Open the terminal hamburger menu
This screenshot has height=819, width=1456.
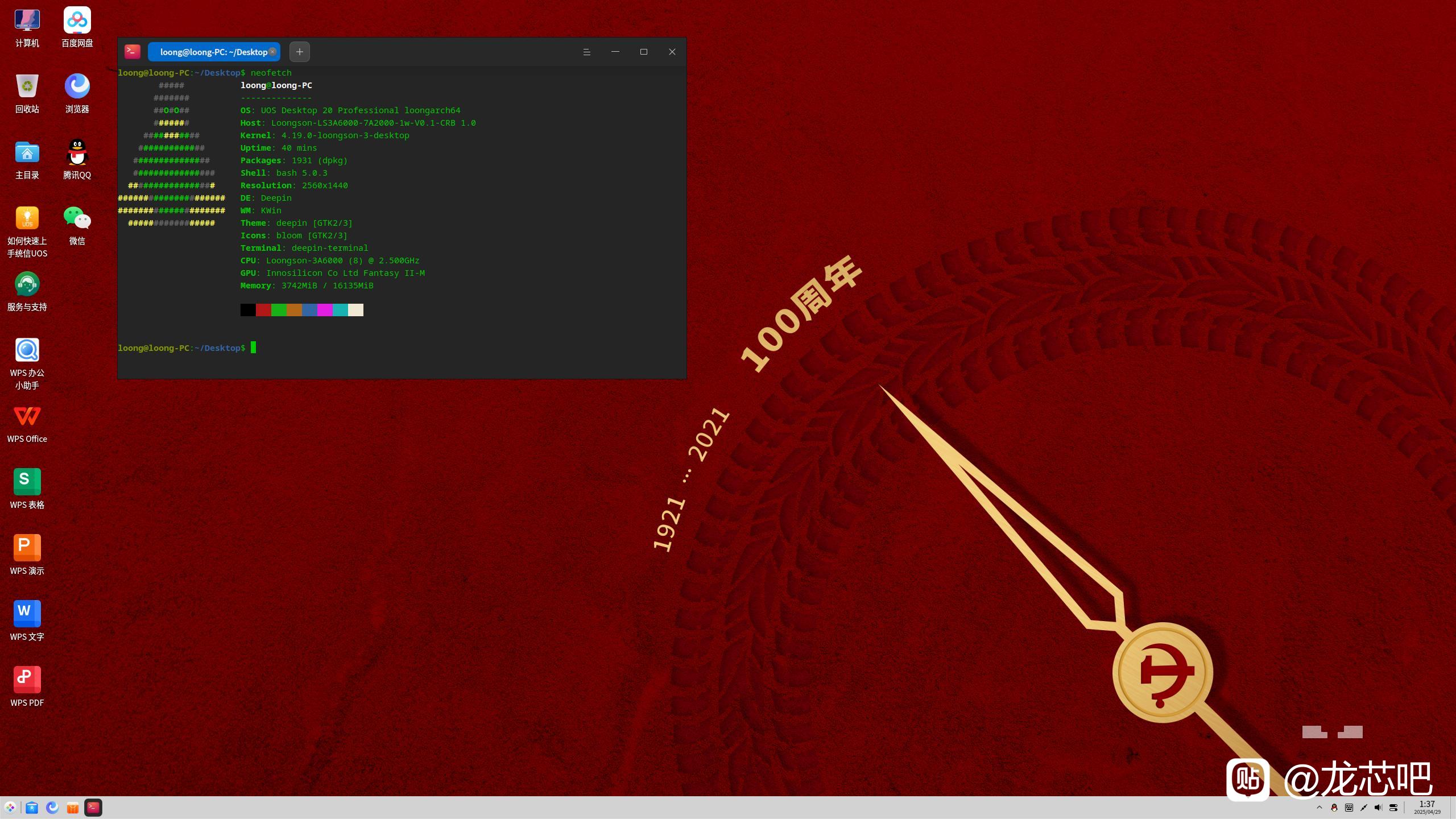tap(587, 52)
